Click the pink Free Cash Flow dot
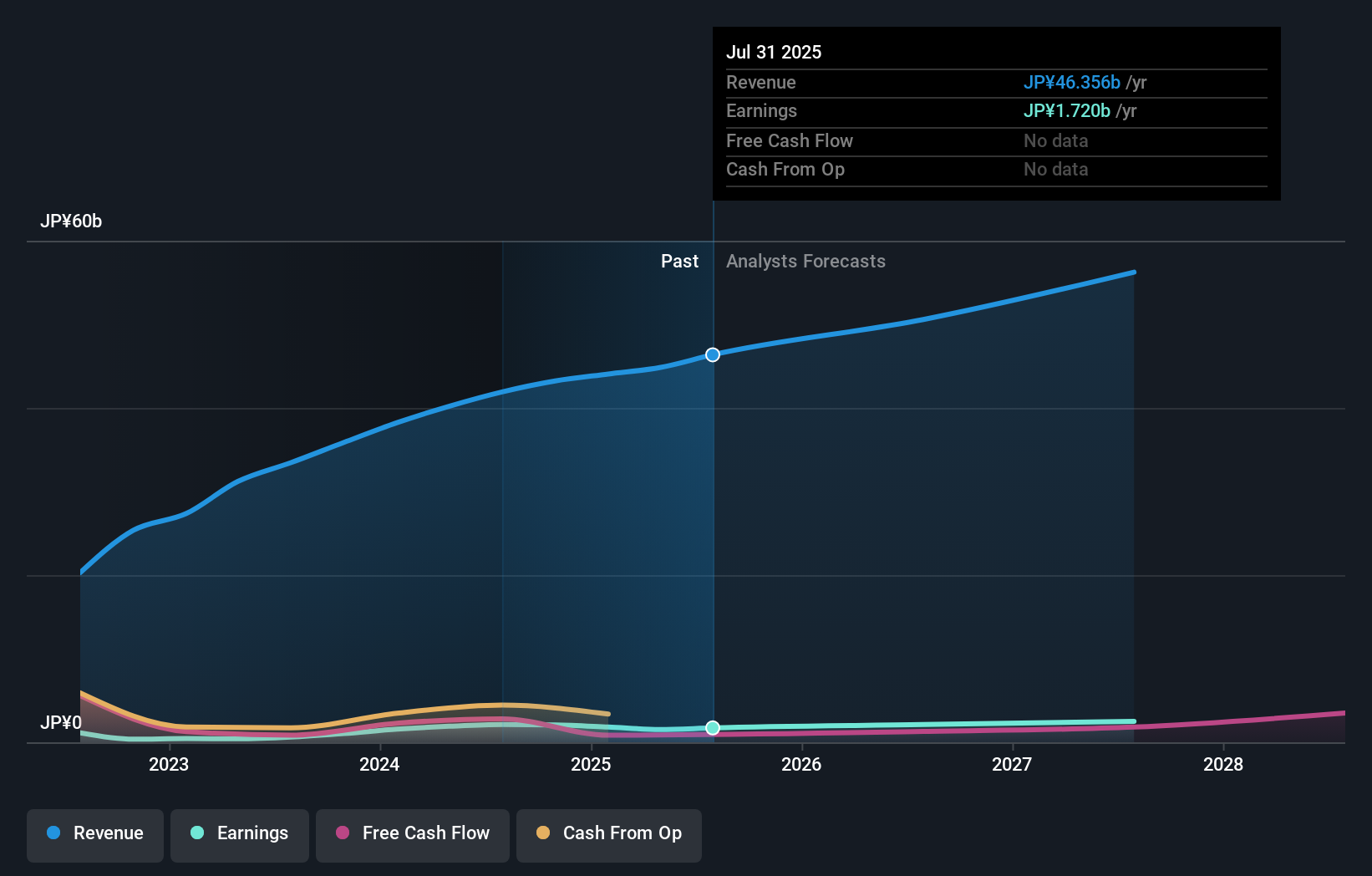This screenshot has width=1372, height=876. pyautogui.click(x=344, y=833)
